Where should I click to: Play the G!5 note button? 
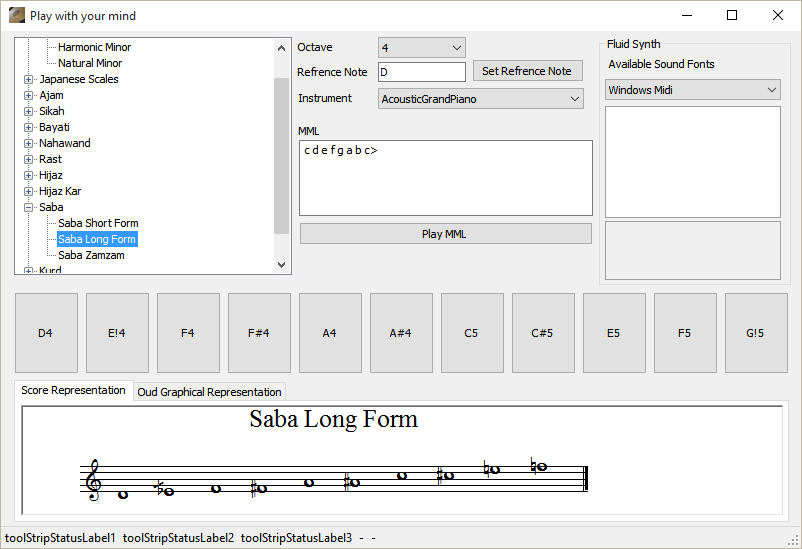click(756, 333)
